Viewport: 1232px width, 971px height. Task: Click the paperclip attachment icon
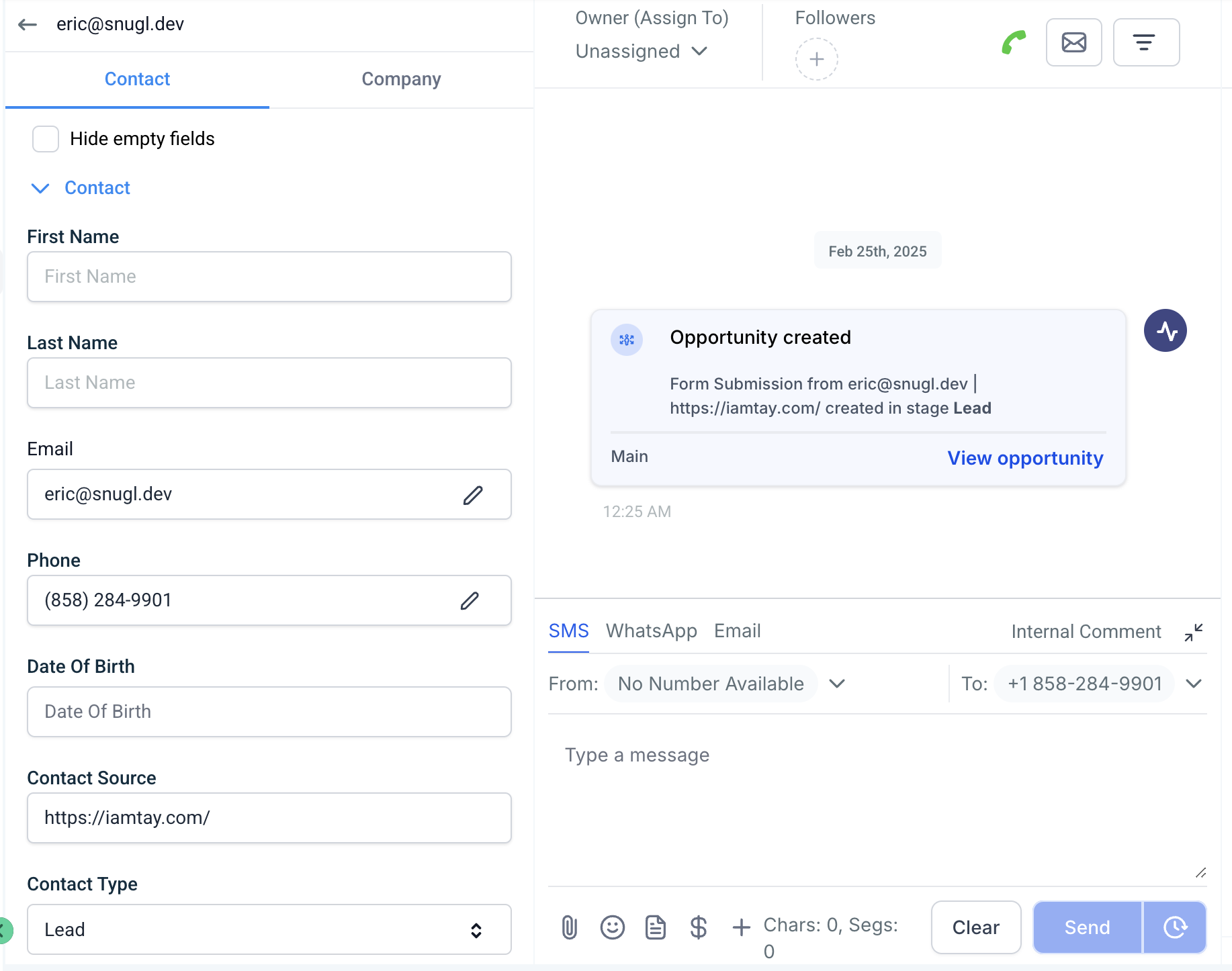tap(569, 927)
